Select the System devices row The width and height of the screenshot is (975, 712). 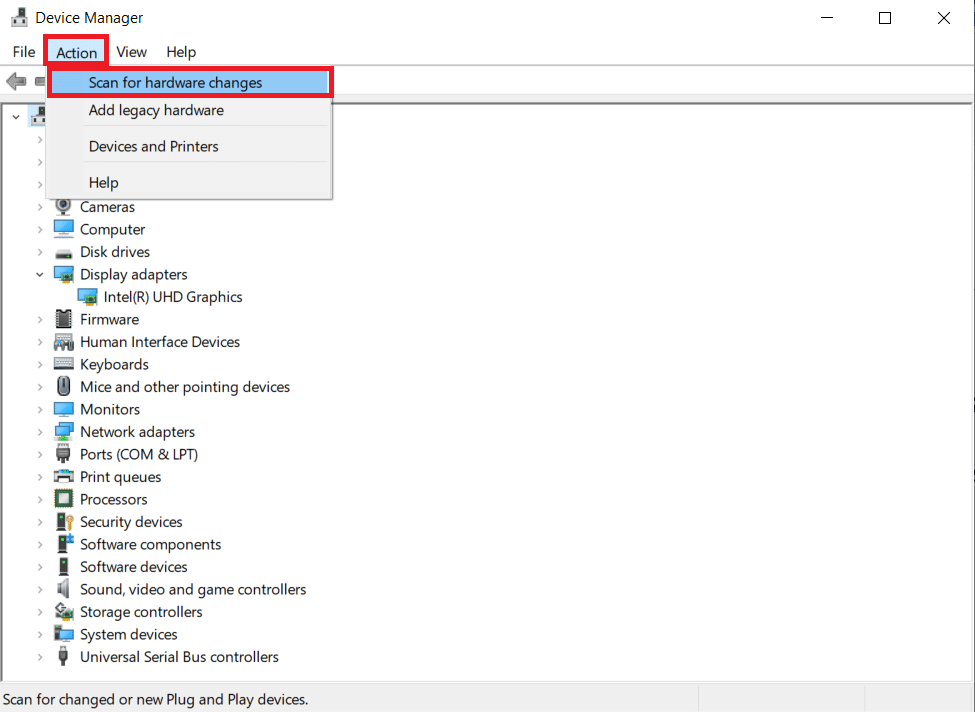point(129,634)
